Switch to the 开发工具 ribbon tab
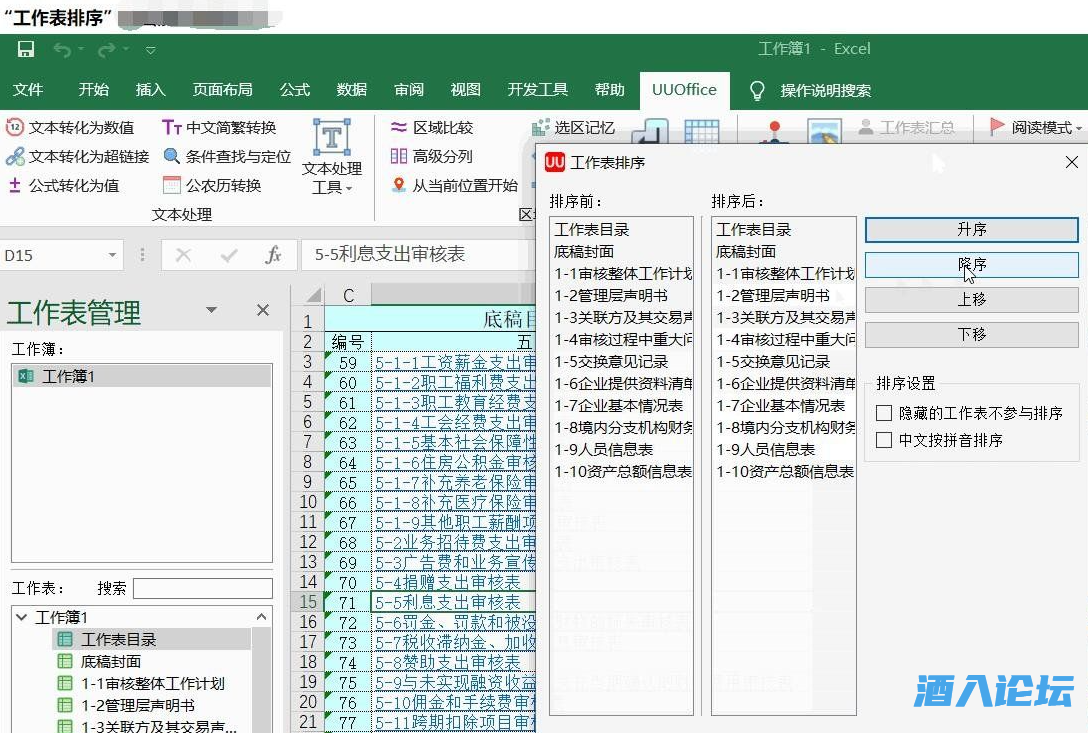 click(537, 90)
